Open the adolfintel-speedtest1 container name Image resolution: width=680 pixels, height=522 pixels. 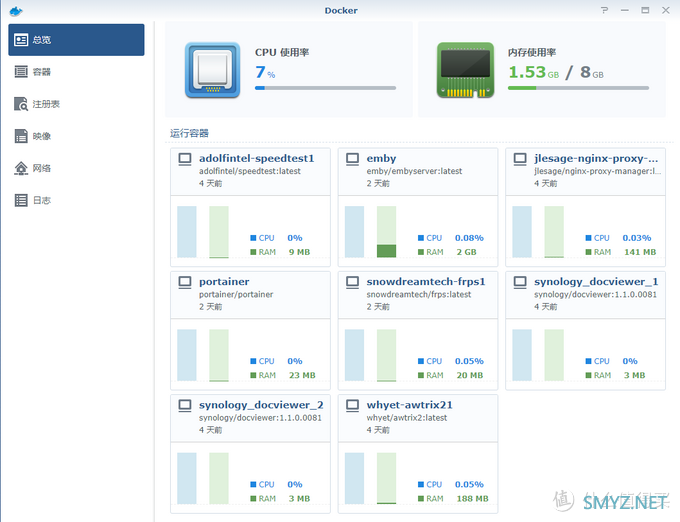[256, 158]
